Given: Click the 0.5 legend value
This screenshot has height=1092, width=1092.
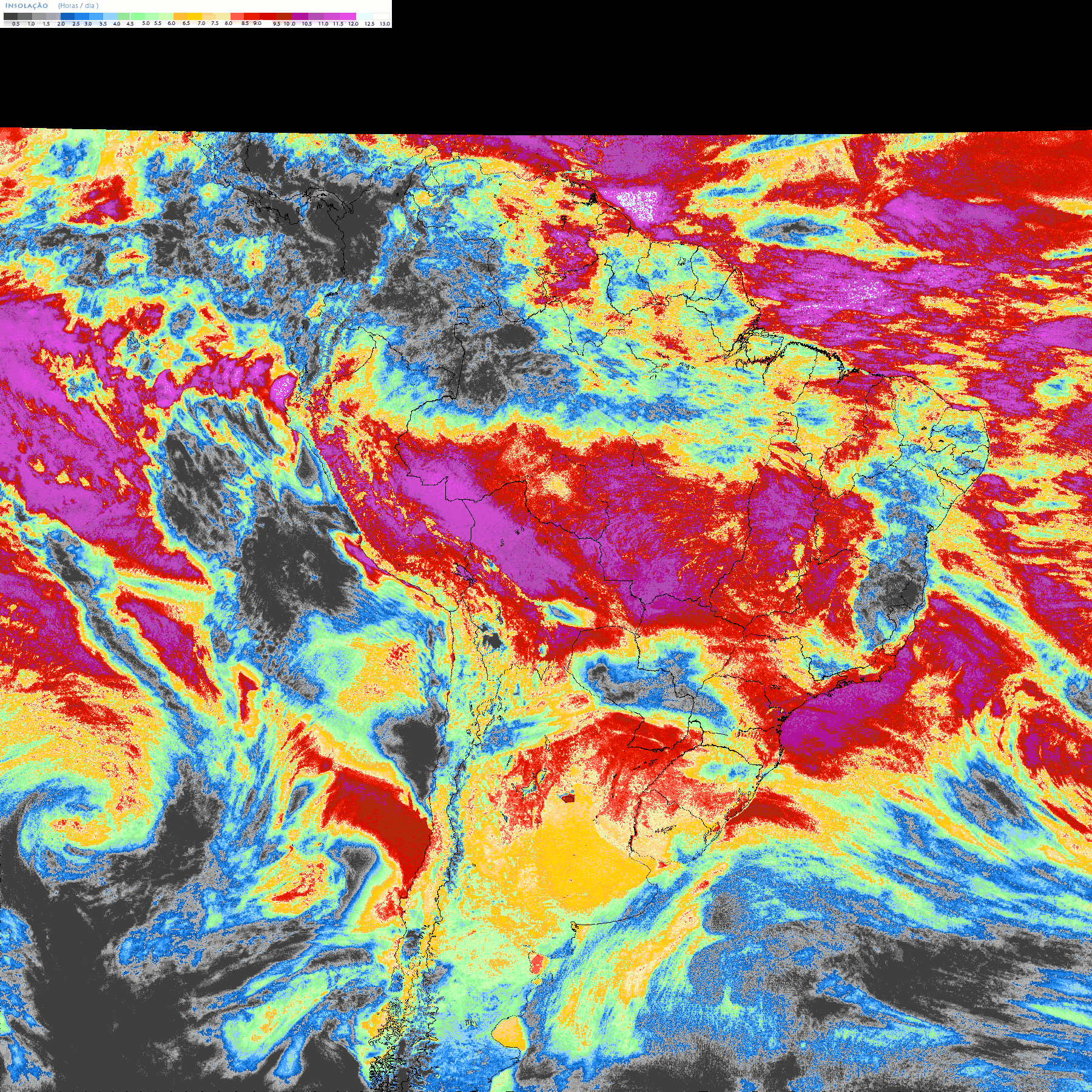Looking at the screenshot, I should 16,24.
